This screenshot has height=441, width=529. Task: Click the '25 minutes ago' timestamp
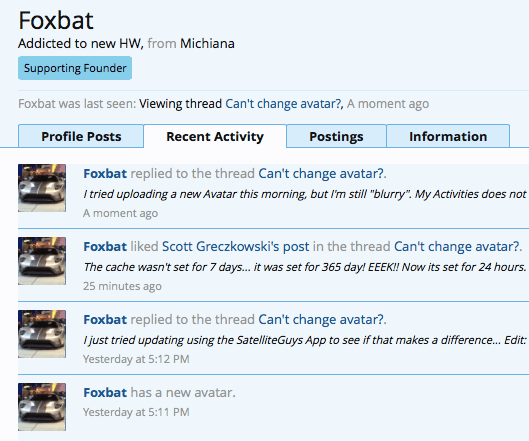[122, 286]
